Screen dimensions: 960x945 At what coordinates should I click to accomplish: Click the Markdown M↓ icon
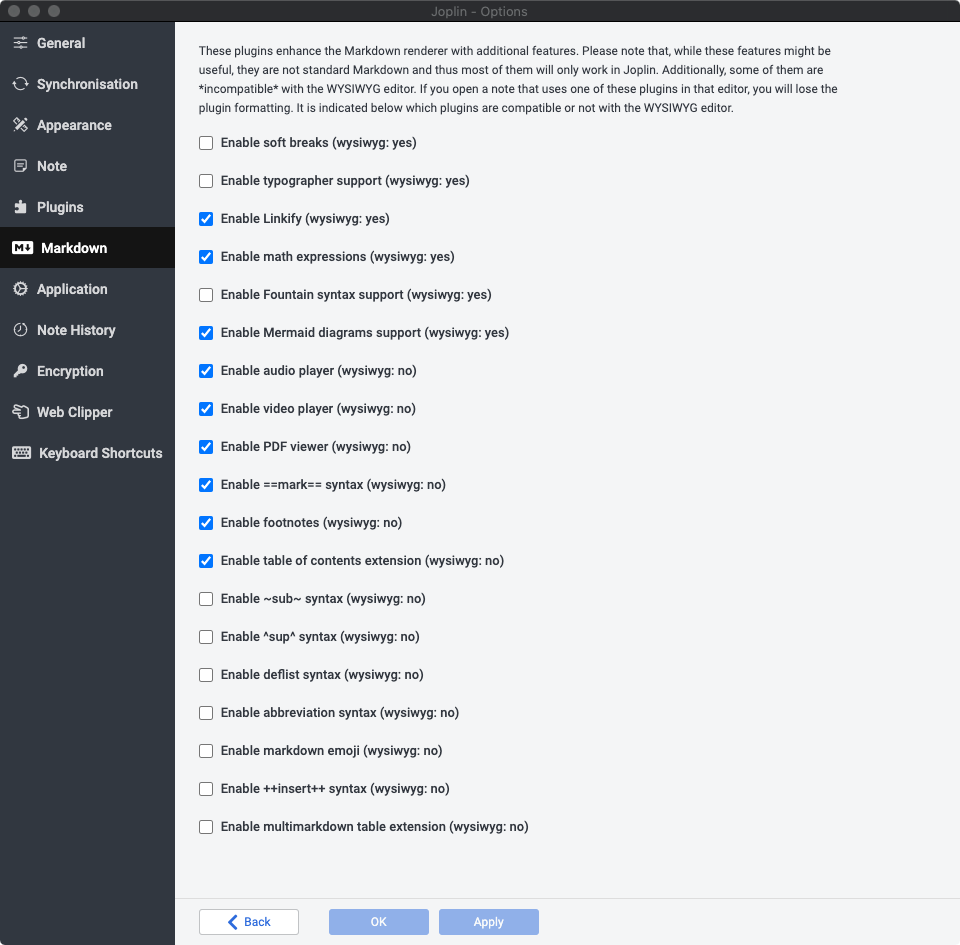tap(23, 248)
